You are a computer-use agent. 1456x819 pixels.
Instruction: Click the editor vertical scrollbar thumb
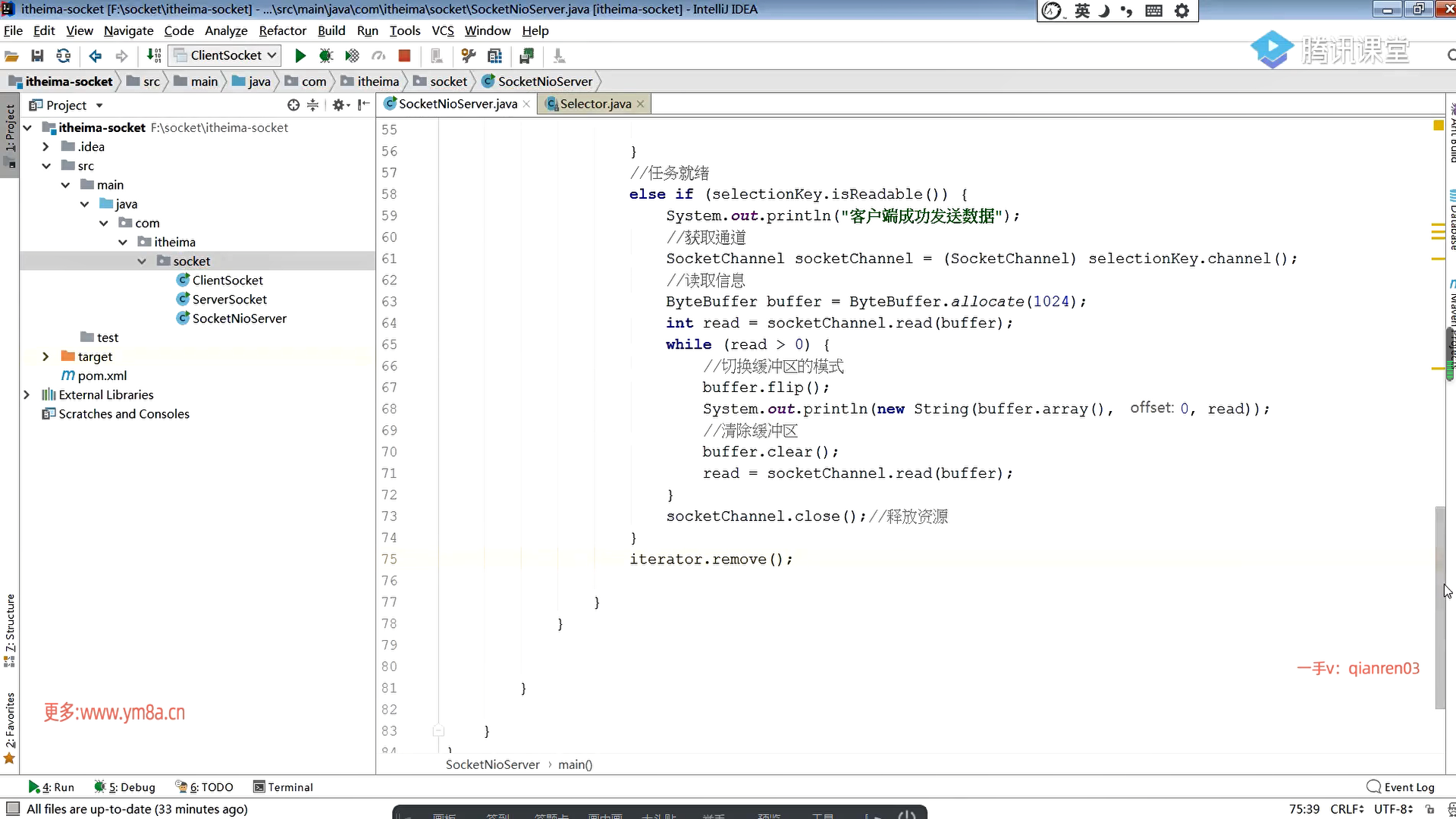click(1439, 607)
